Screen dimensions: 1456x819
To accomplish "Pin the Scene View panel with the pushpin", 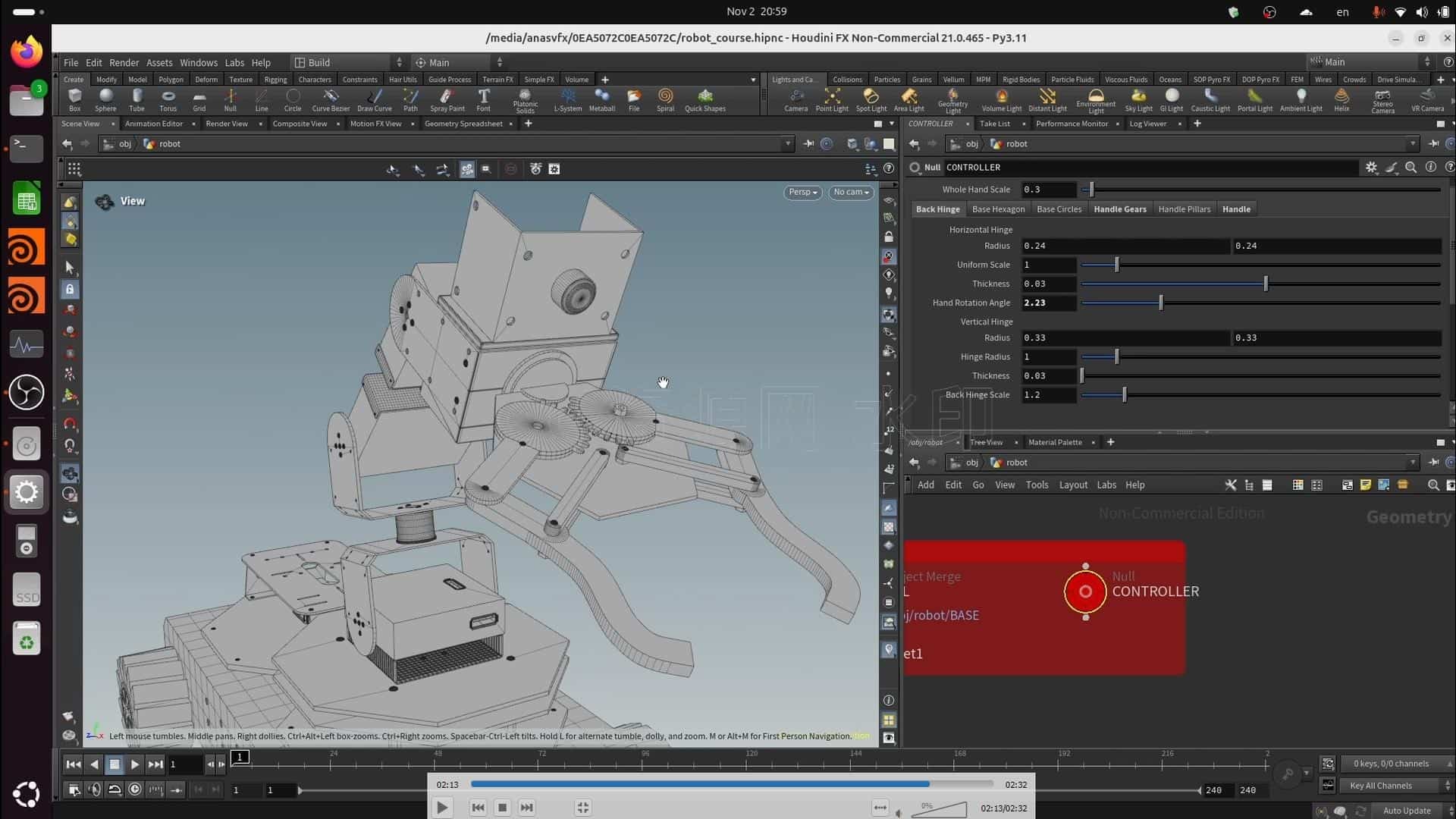I will [808, 143].
